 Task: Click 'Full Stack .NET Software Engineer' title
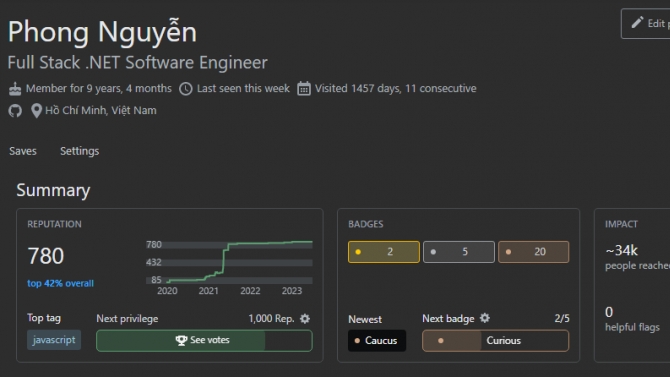(x=138, y=63)
